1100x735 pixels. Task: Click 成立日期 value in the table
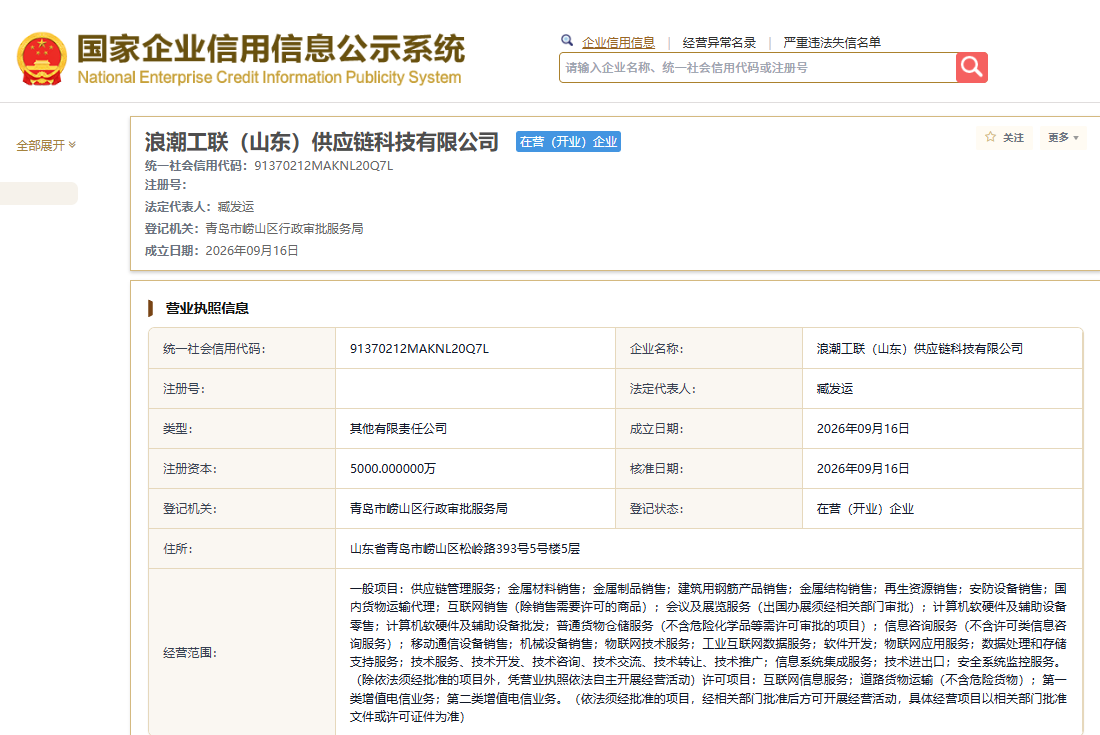pos(863,429)
